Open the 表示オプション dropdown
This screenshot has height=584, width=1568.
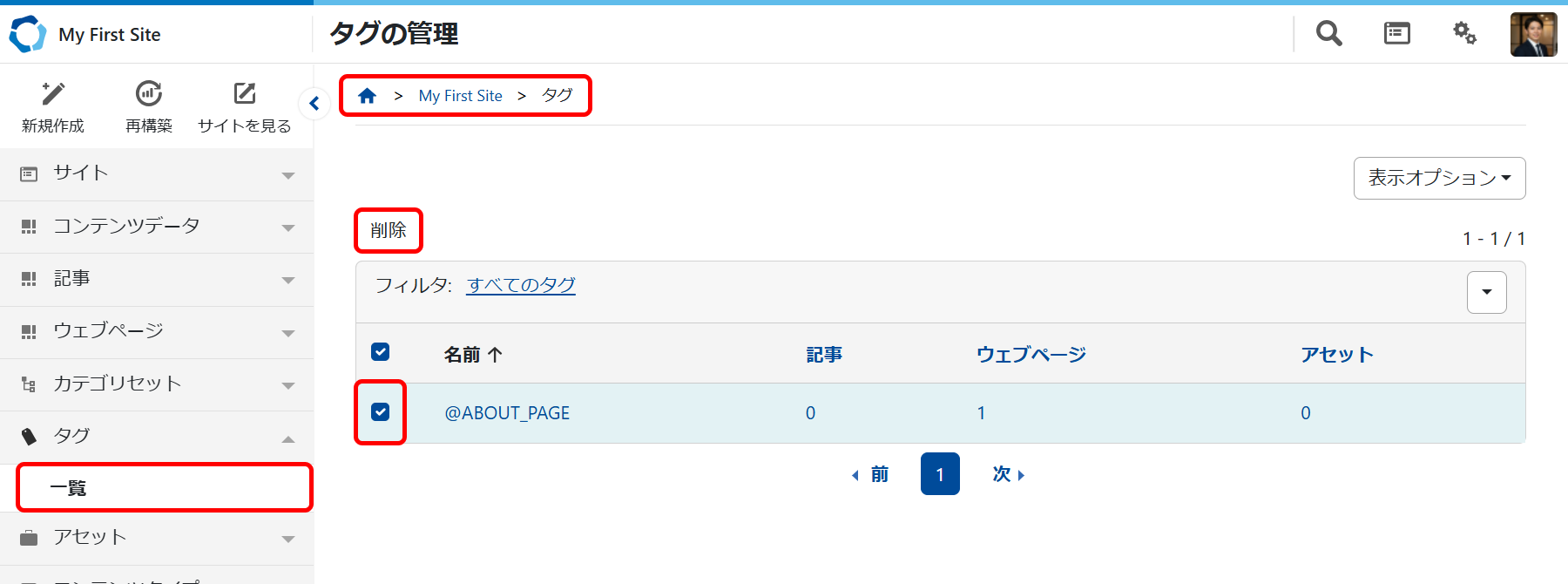coord(1439,178)
